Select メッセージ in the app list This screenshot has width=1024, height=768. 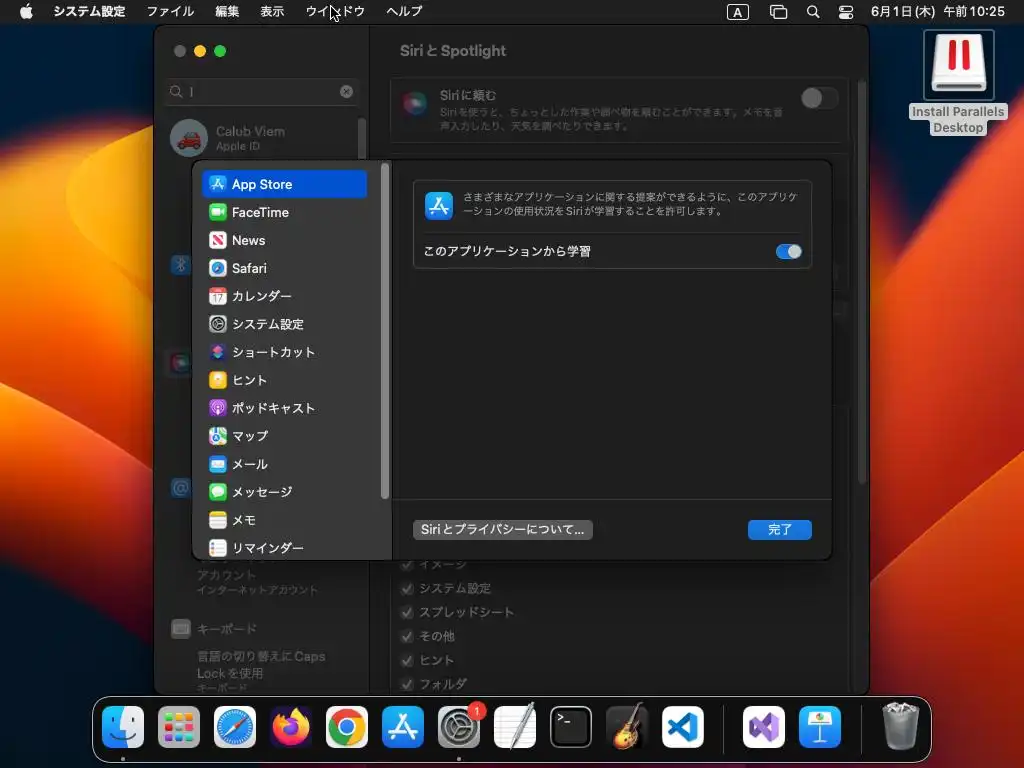[x=285, y=492]
